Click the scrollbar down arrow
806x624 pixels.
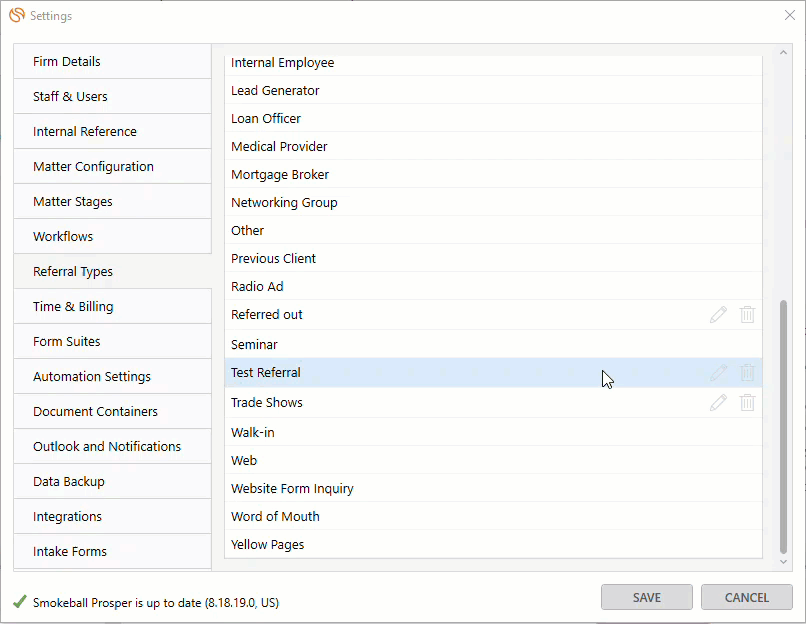point(783,563)
